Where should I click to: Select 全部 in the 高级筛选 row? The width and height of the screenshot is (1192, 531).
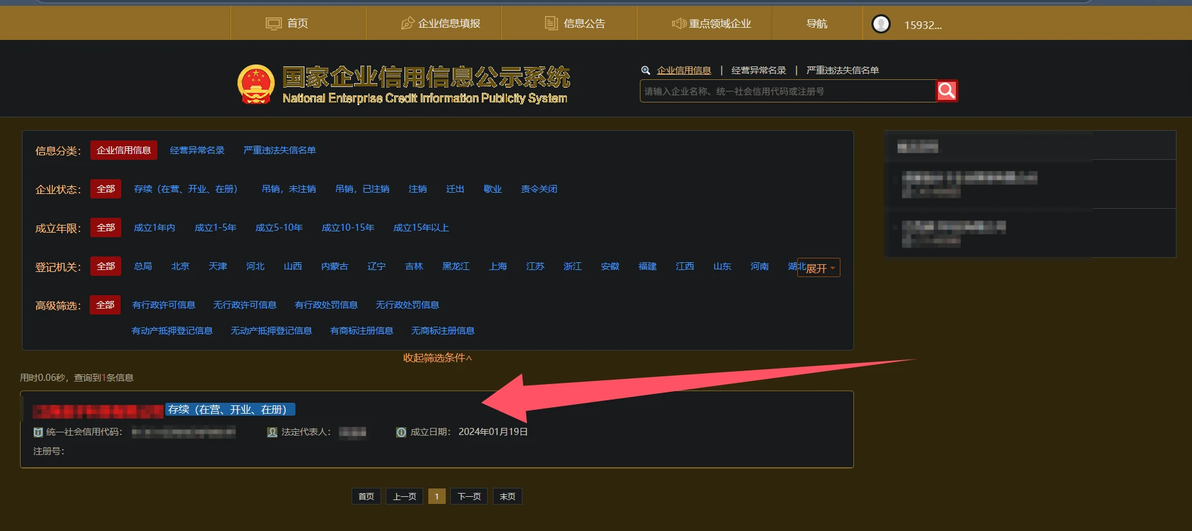[106, 305]
